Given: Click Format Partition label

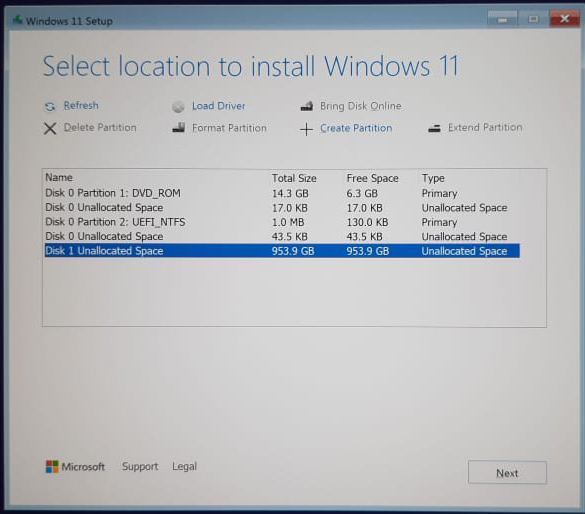Looking at the screenshot, I should tap(229, 128).
